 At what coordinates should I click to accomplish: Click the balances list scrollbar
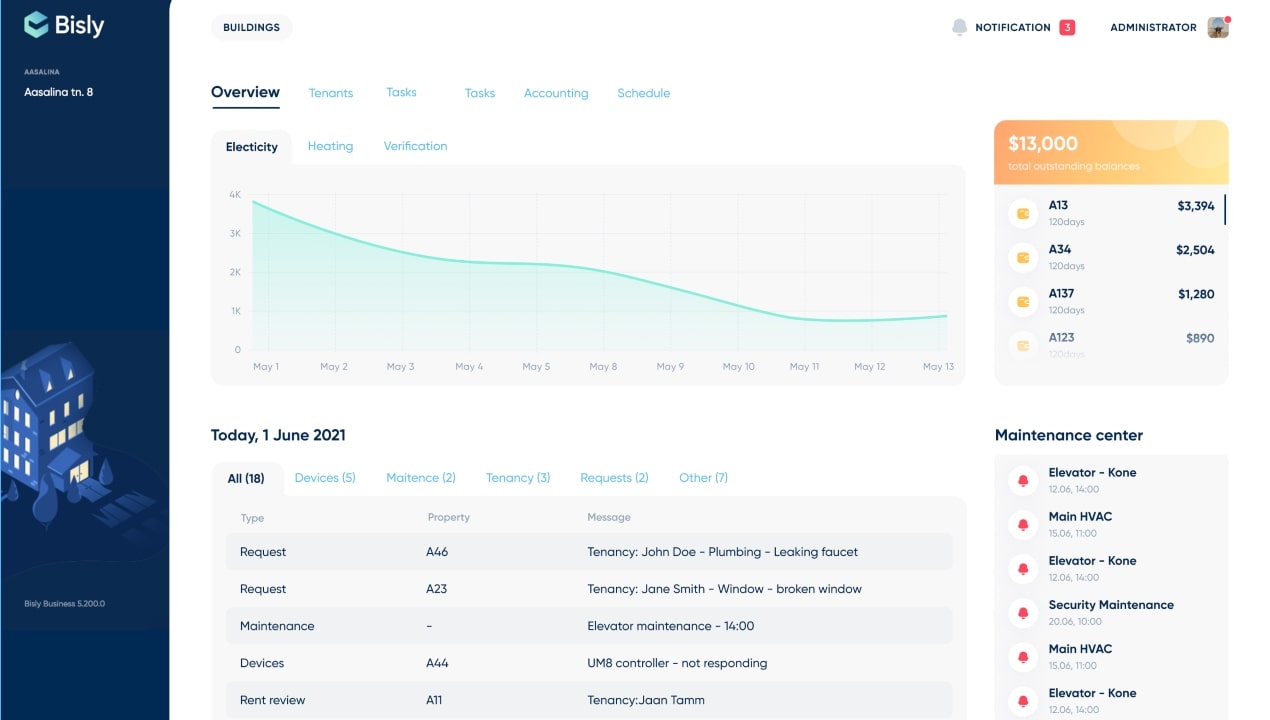1225,210
